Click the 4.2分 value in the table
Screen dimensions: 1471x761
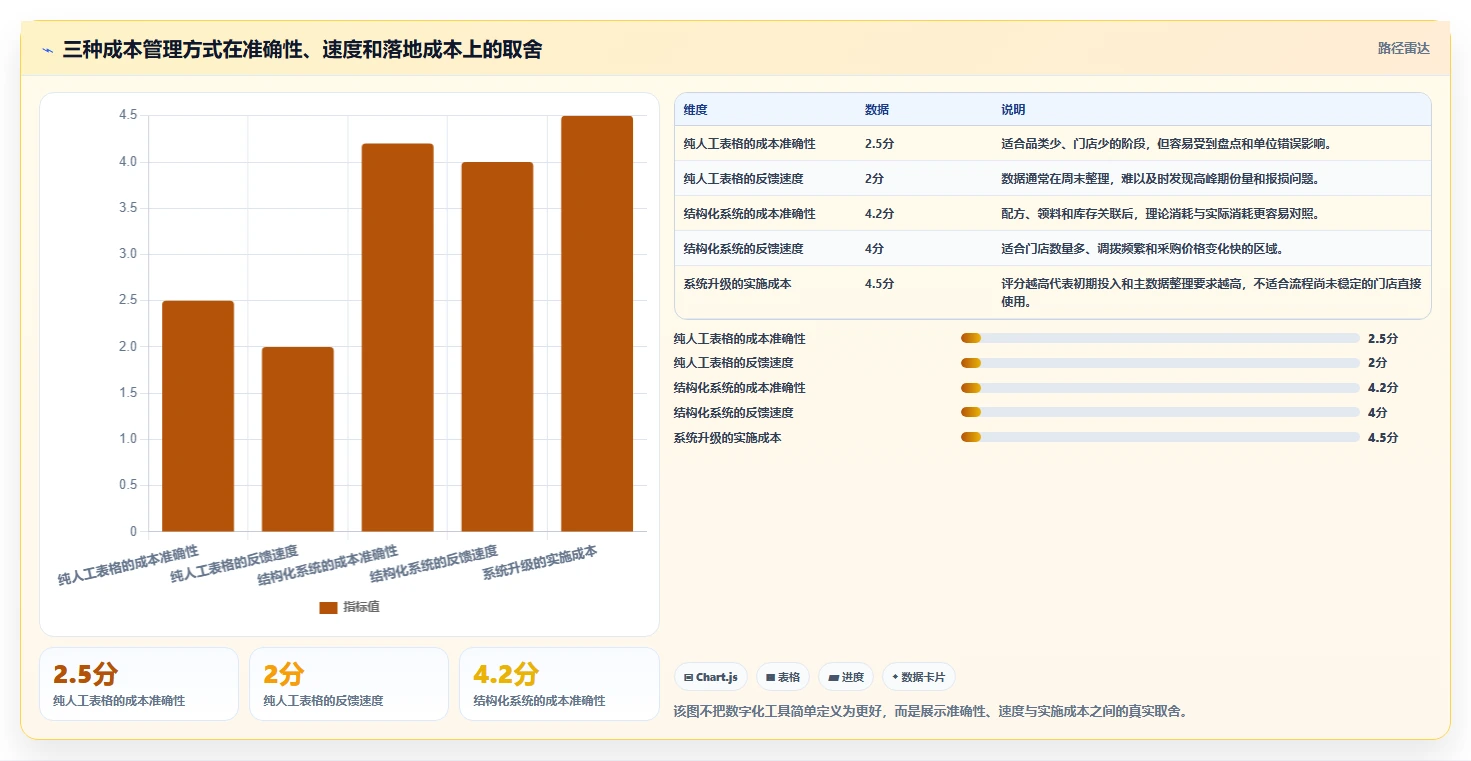879,214
